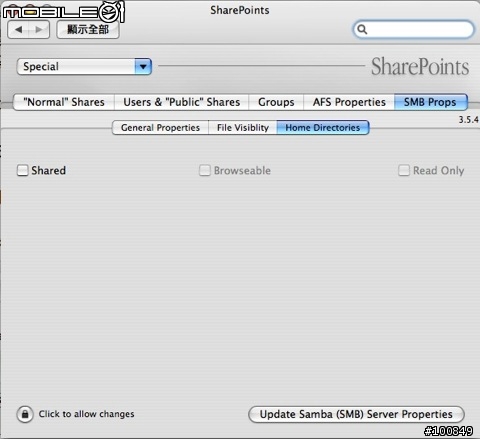Go back with the left arrow button

coord(18,30)
